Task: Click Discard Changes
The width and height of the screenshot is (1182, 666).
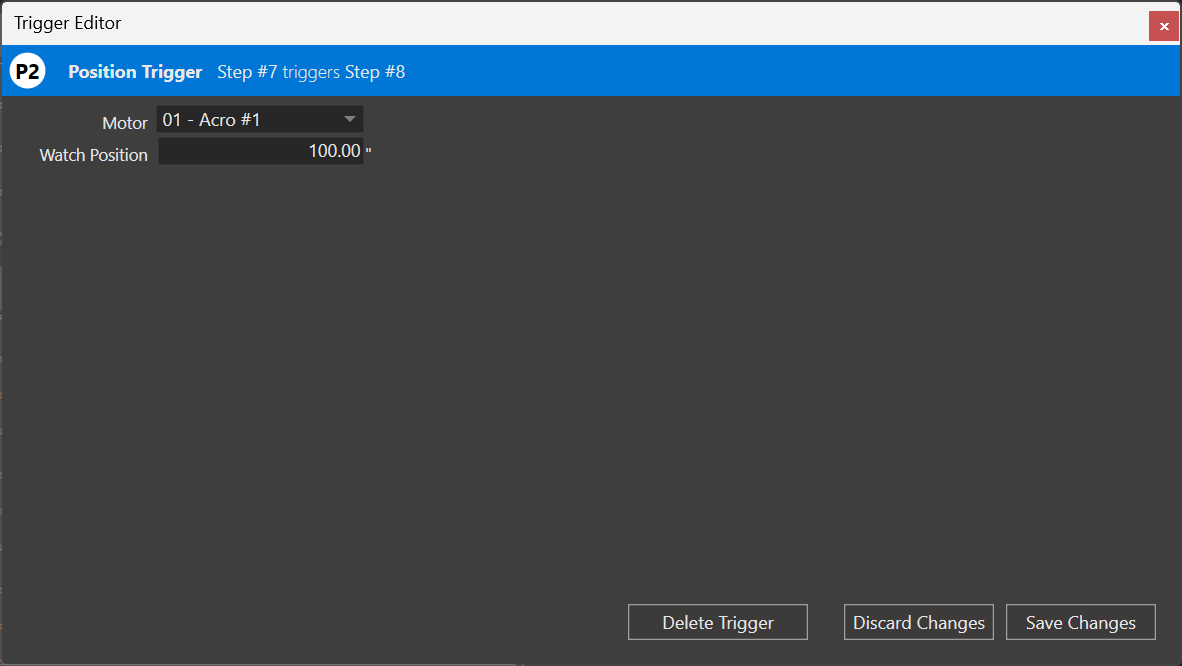Action: point(918,622)
